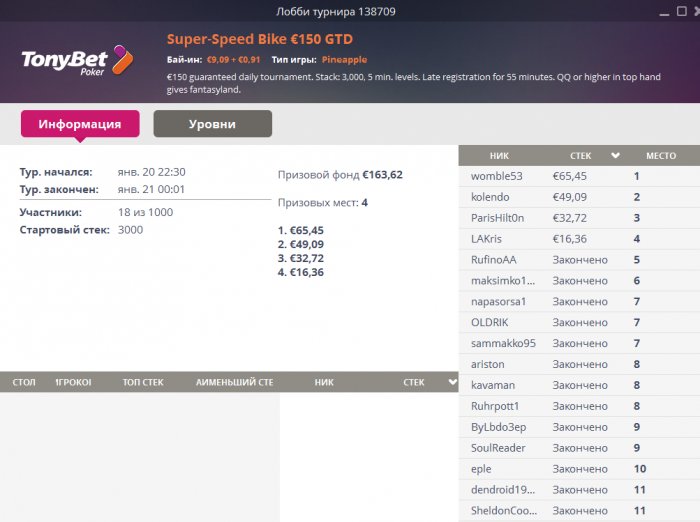This screenshot has height=522, width=700.
Task: Sort tables by СТОЛ column header
Action: pos(24,382)
